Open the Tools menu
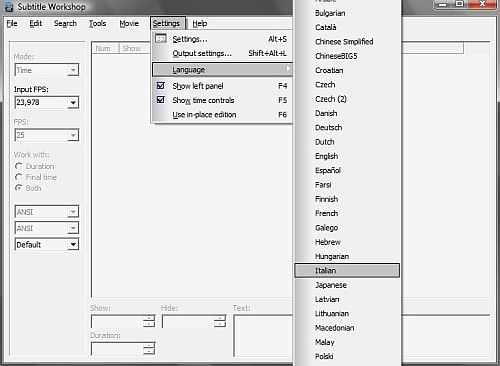500x366 pixels. [x=97, y=23]
